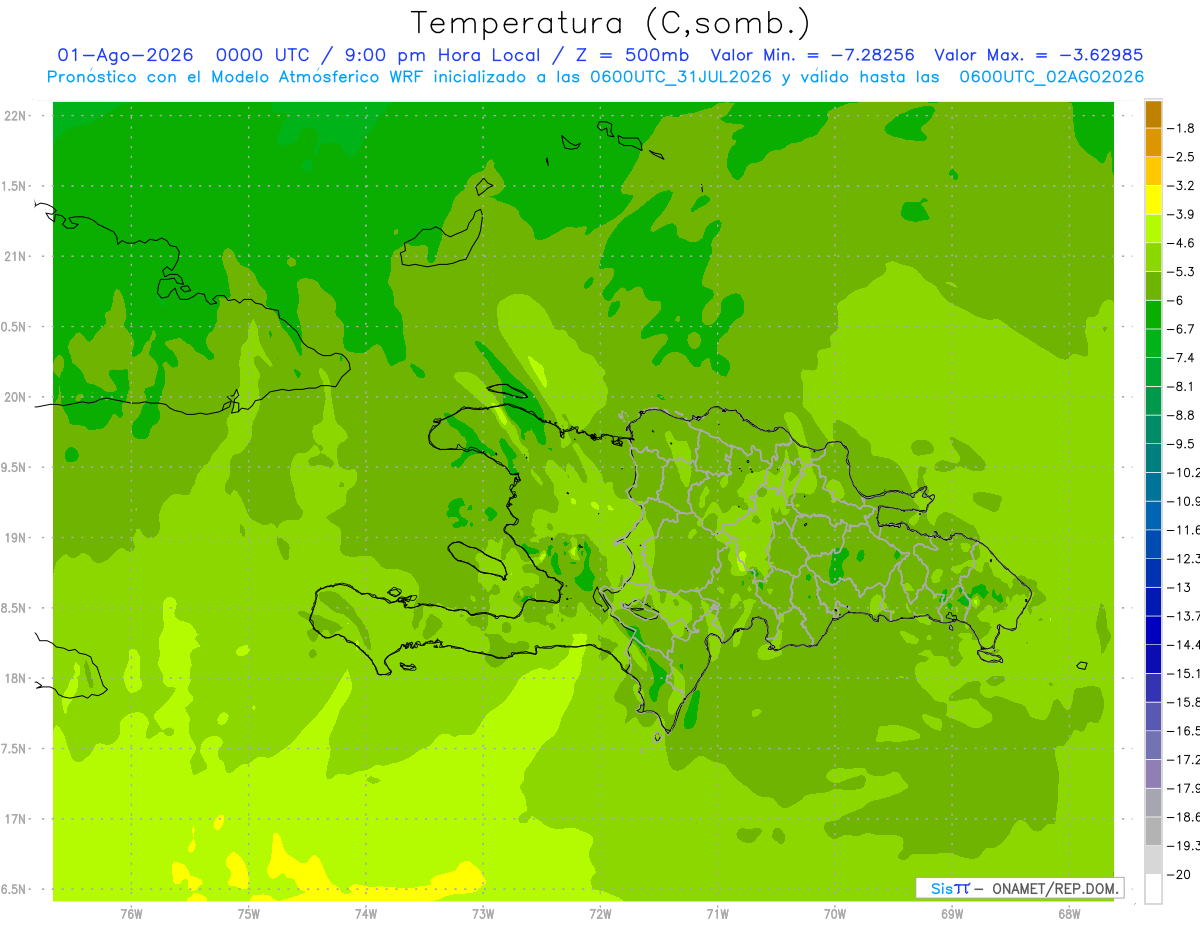Viewport: 1200px width, 927px height.
Task: Click the '69W' longitude label
Action: (951, 914)
